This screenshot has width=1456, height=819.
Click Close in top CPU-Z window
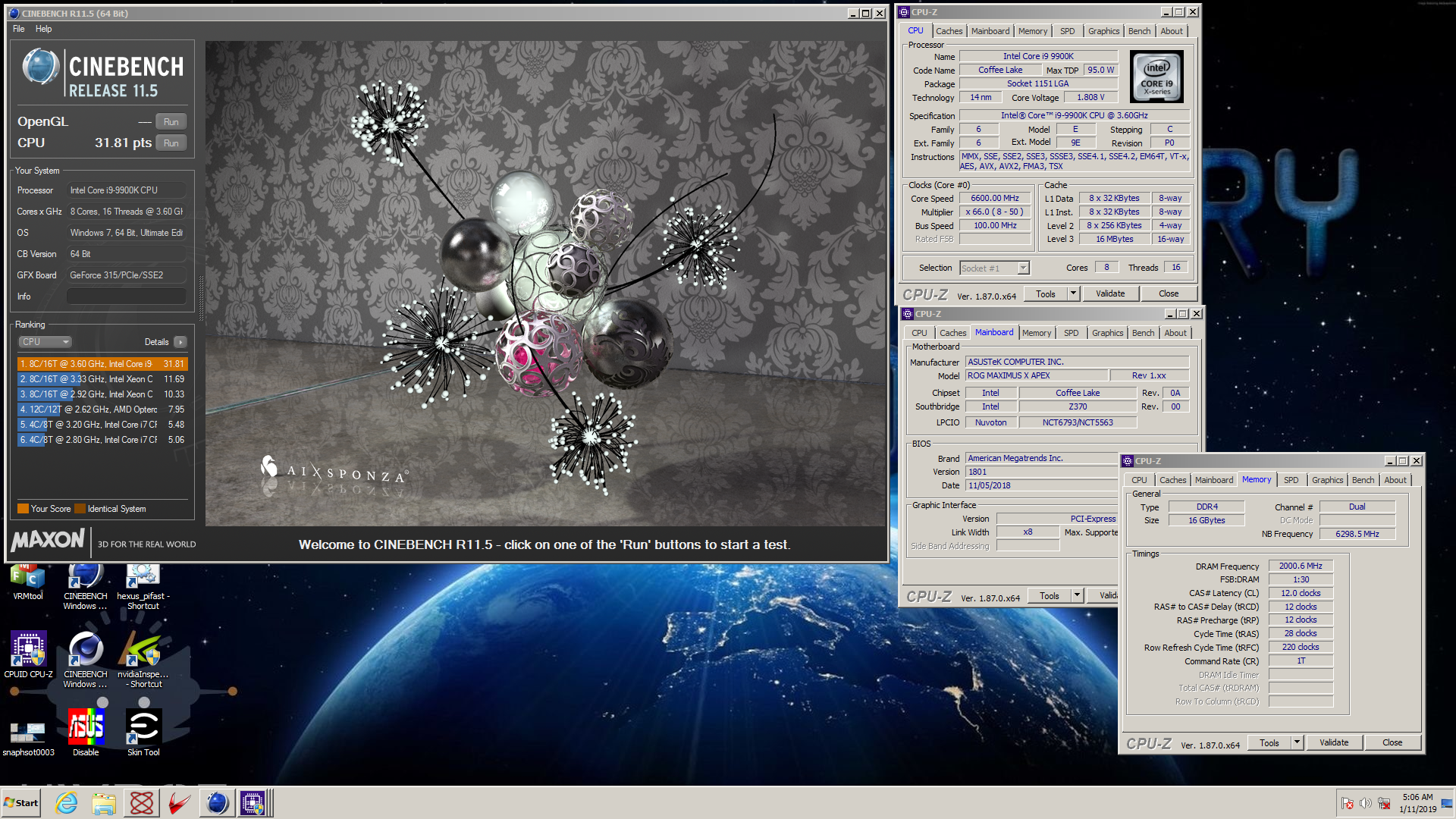tap(1169, 293)
